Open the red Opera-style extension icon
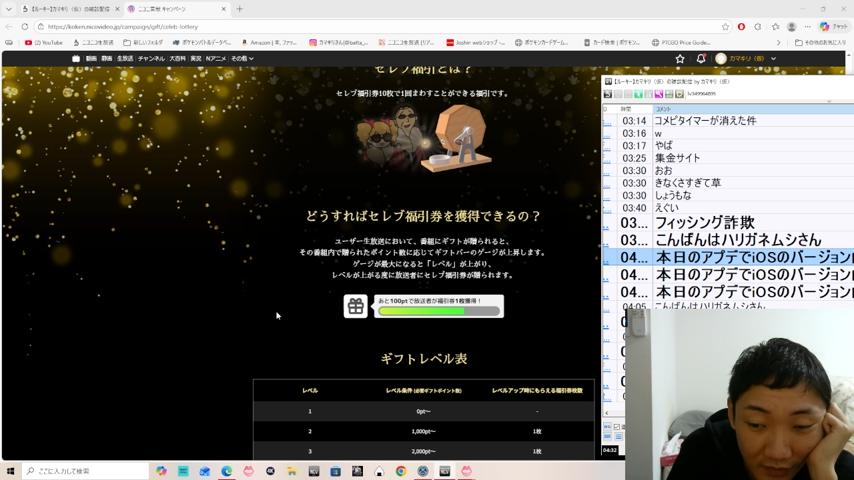The height and width of the screenshot is (480, 854). 741,27
